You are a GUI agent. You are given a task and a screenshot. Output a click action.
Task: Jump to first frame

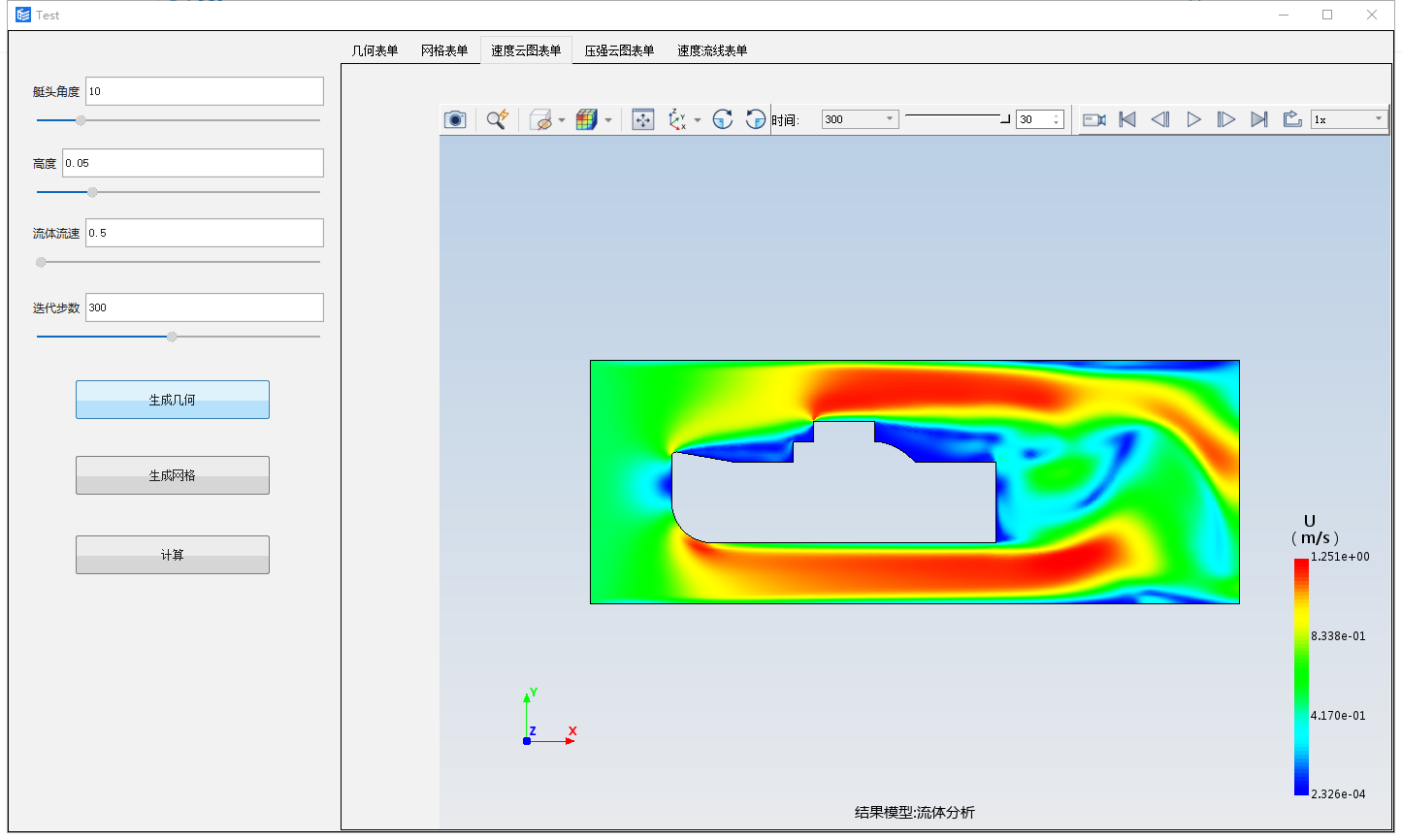pyautogui.click(x=1127, y=119)
